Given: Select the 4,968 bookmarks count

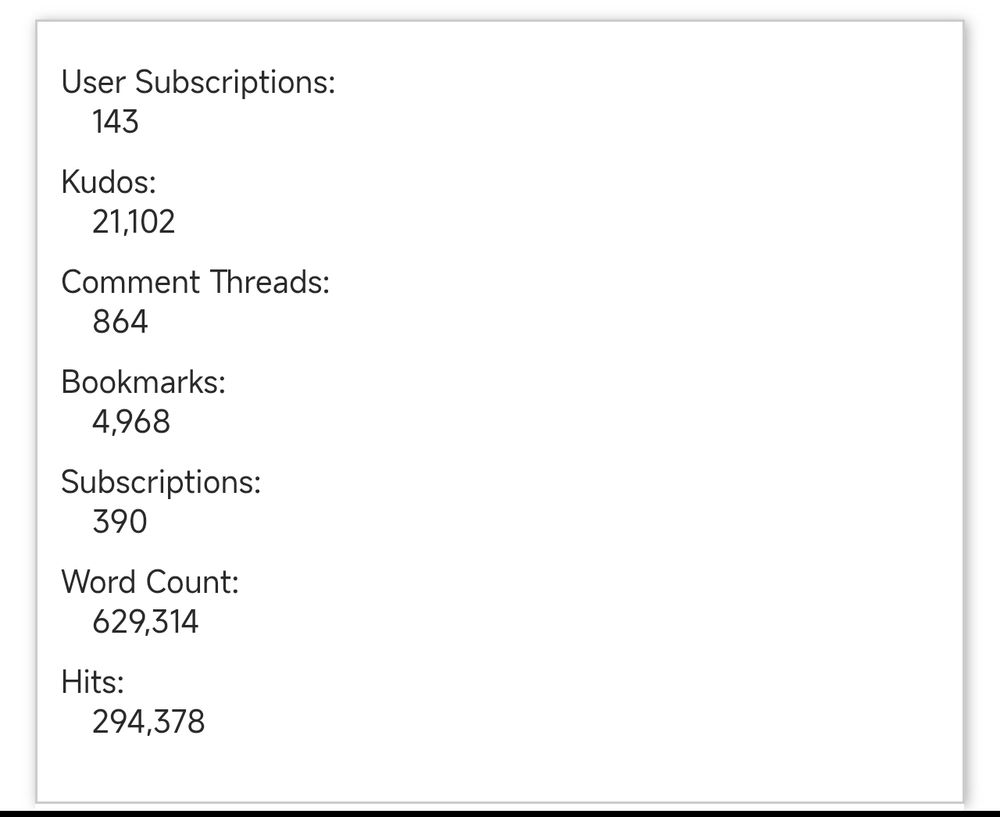Looking at the screenshot, I should tap(131, 422).
